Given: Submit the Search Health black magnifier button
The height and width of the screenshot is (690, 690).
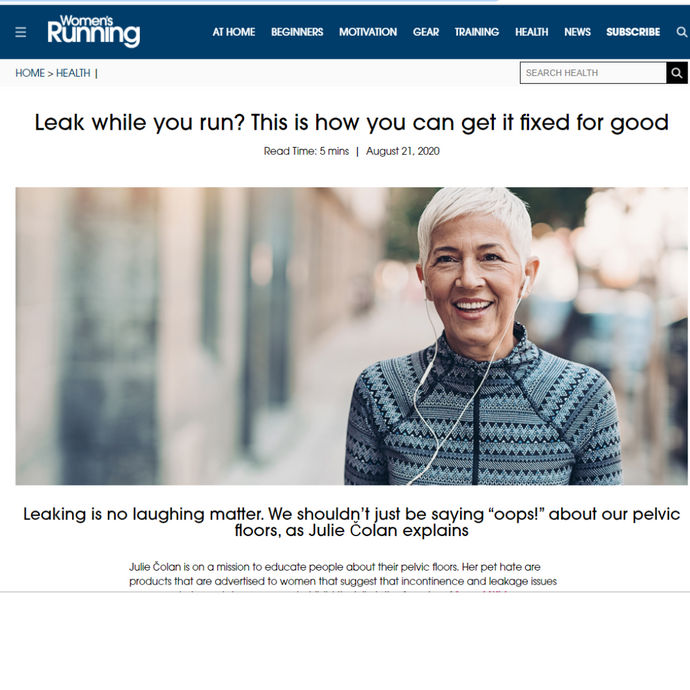Looking at the screenshot, I should tap(677, 73).
